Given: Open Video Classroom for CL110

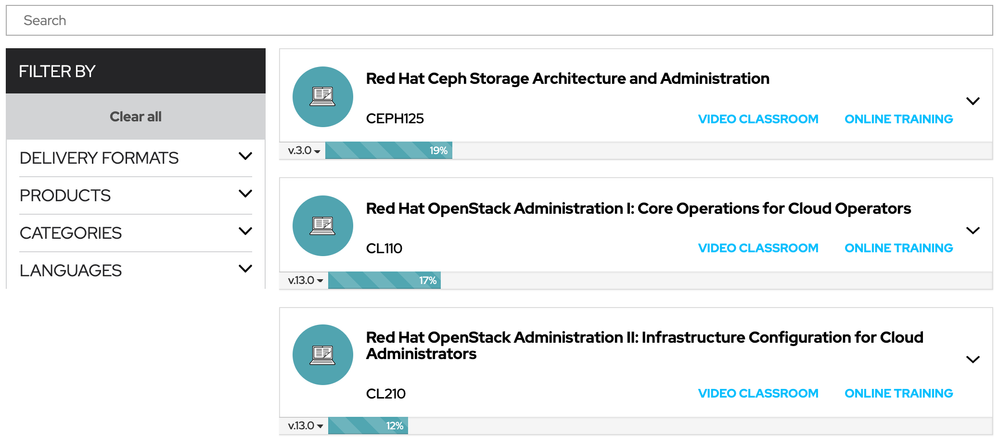Looking at the screenshot, I should 757,248.
